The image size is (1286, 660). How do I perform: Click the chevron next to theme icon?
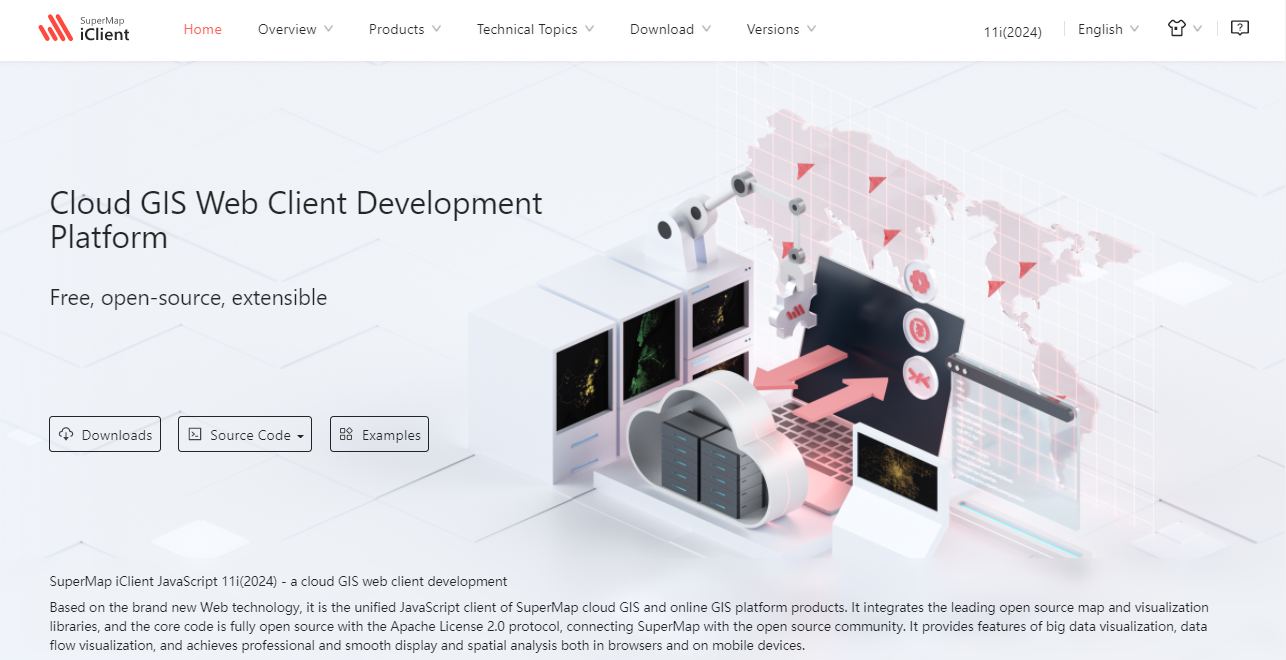pos(1198,29)
